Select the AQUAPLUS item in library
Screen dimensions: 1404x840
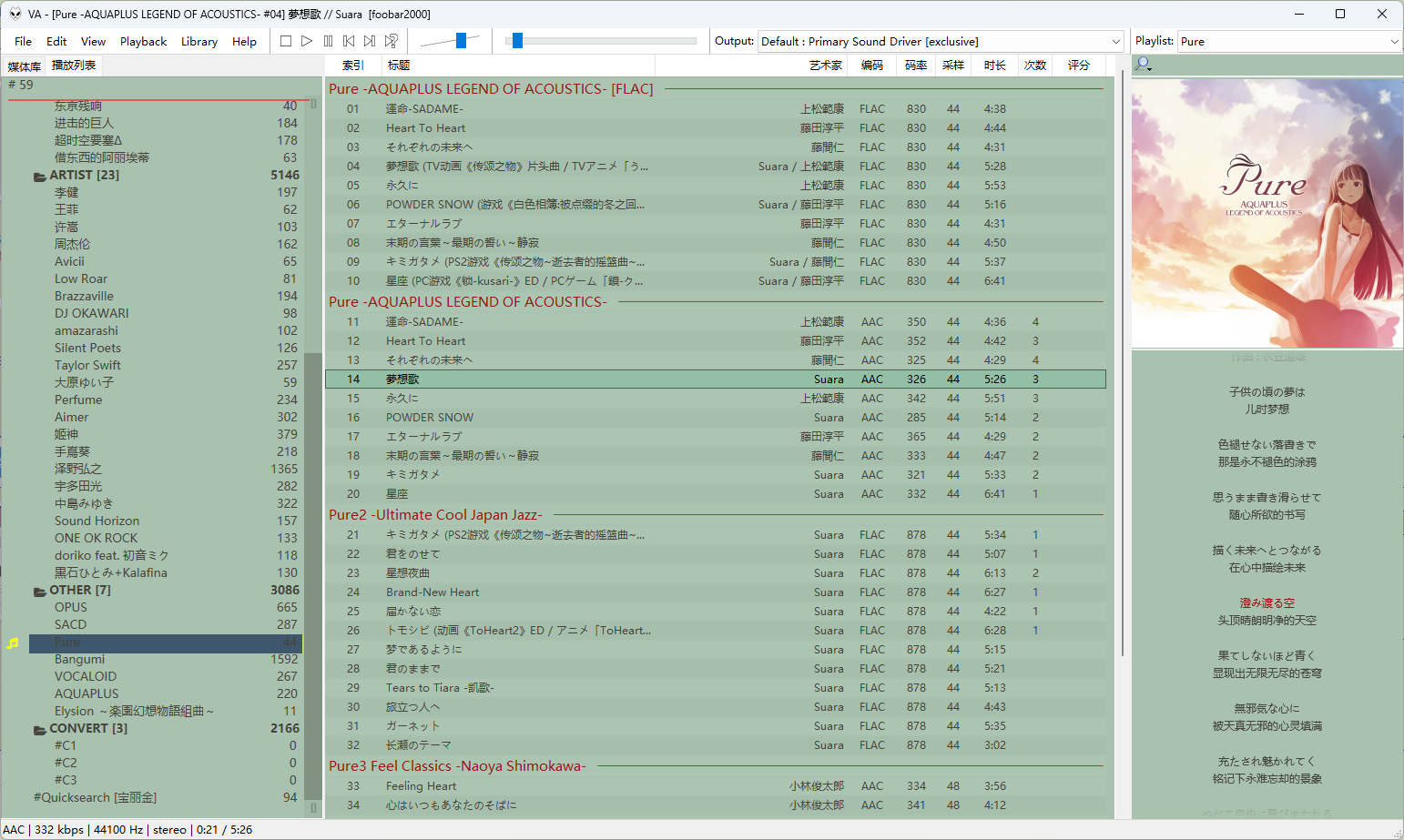click(86, 694)
